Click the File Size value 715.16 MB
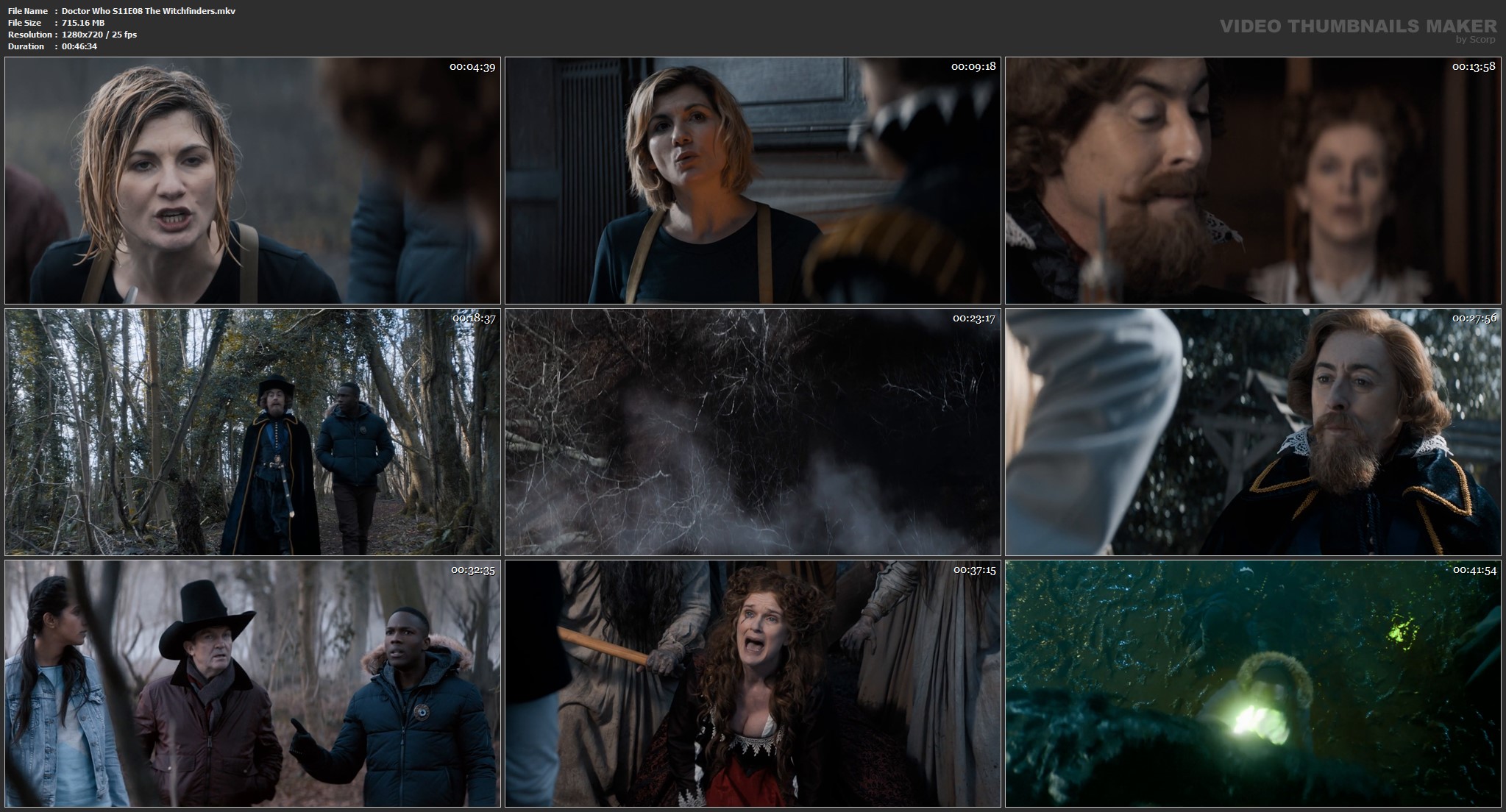1506x812 pixels. (83, 23)
